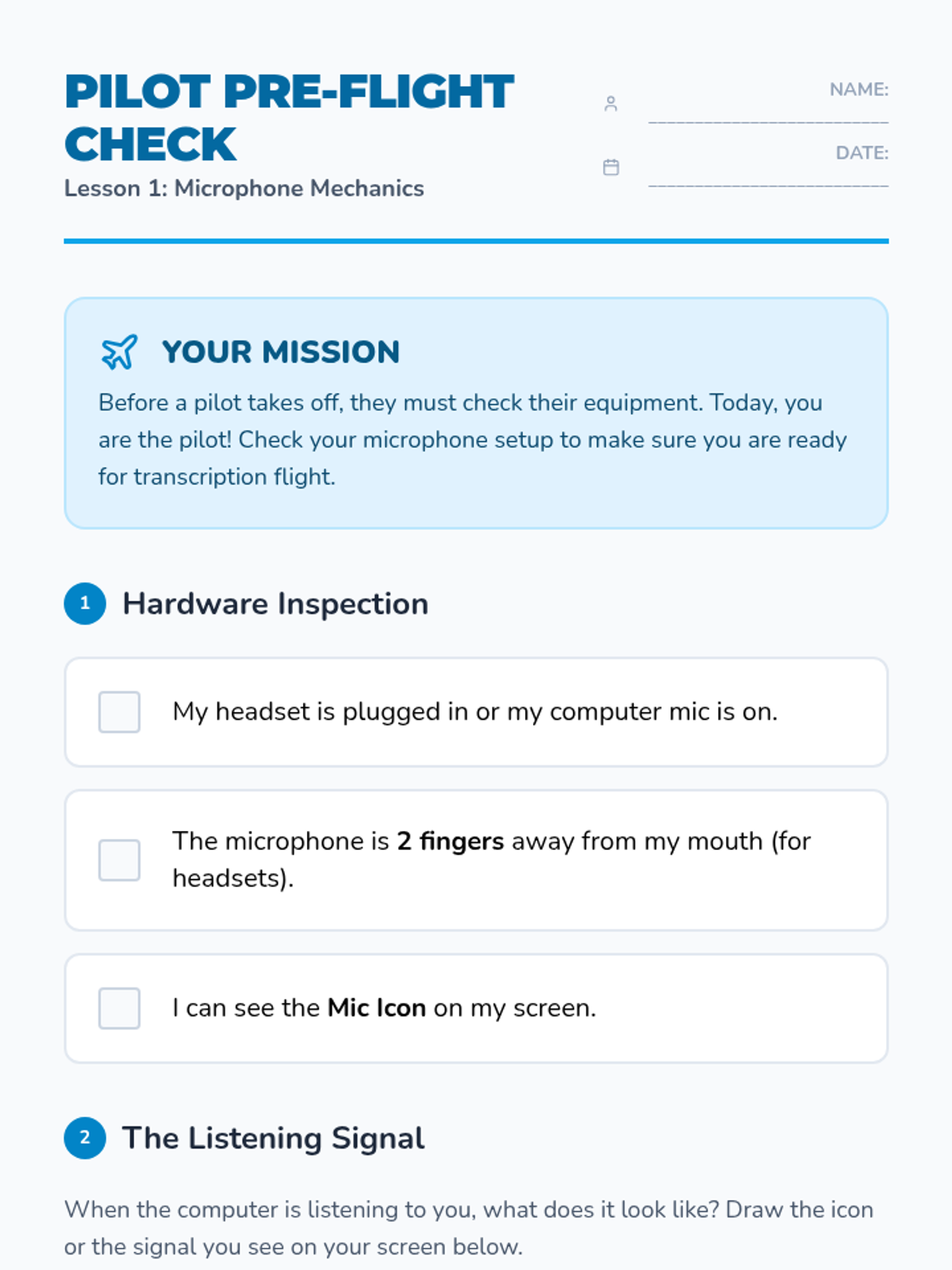Click the number 1 section badge
Image resolution: width=952 pixels, height=1270 pixels.
pos(85,603)
